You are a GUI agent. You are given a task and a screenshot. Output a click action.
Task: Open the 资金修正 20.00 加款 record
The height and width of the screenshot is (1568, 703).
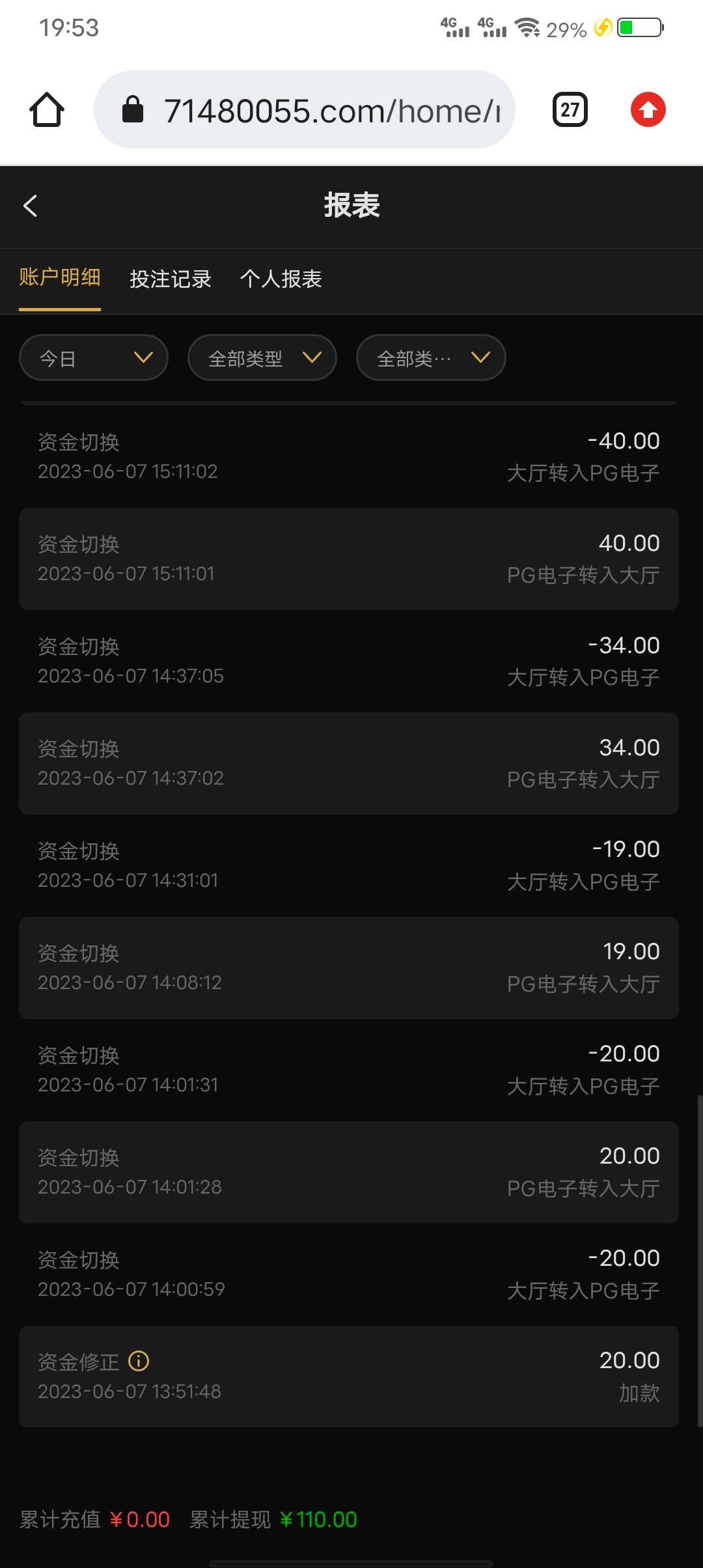[x=349, y=1376]
